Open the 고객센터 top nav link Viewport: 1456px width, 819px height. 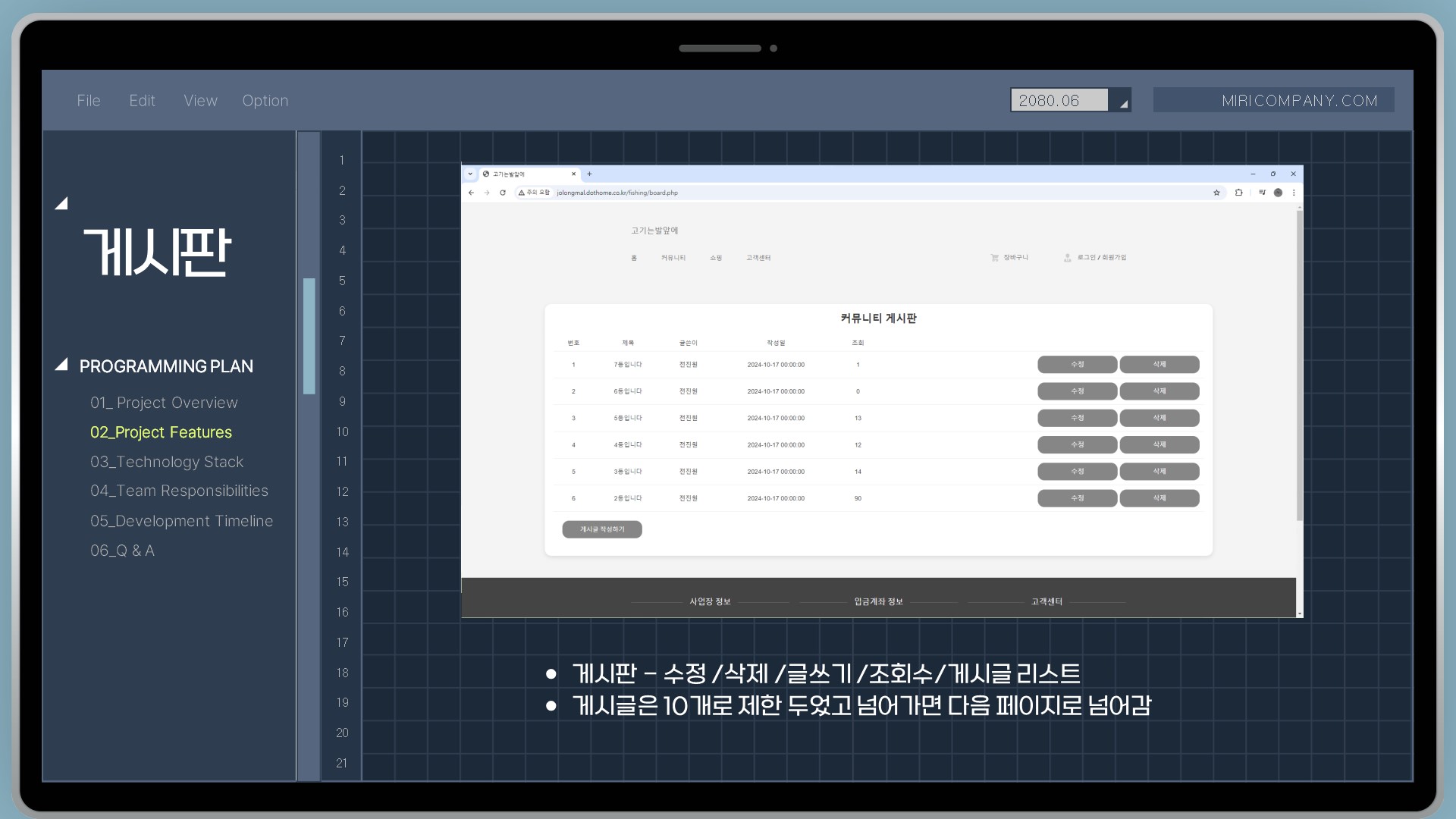[x=758, y=258]
